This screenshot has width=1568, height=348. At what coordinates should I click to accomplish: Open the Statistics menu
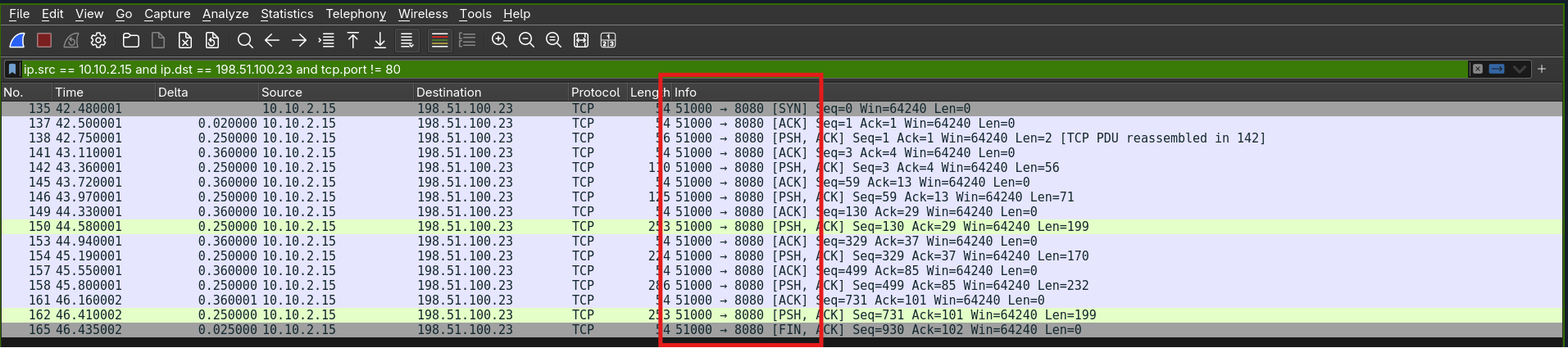(287, 14)
